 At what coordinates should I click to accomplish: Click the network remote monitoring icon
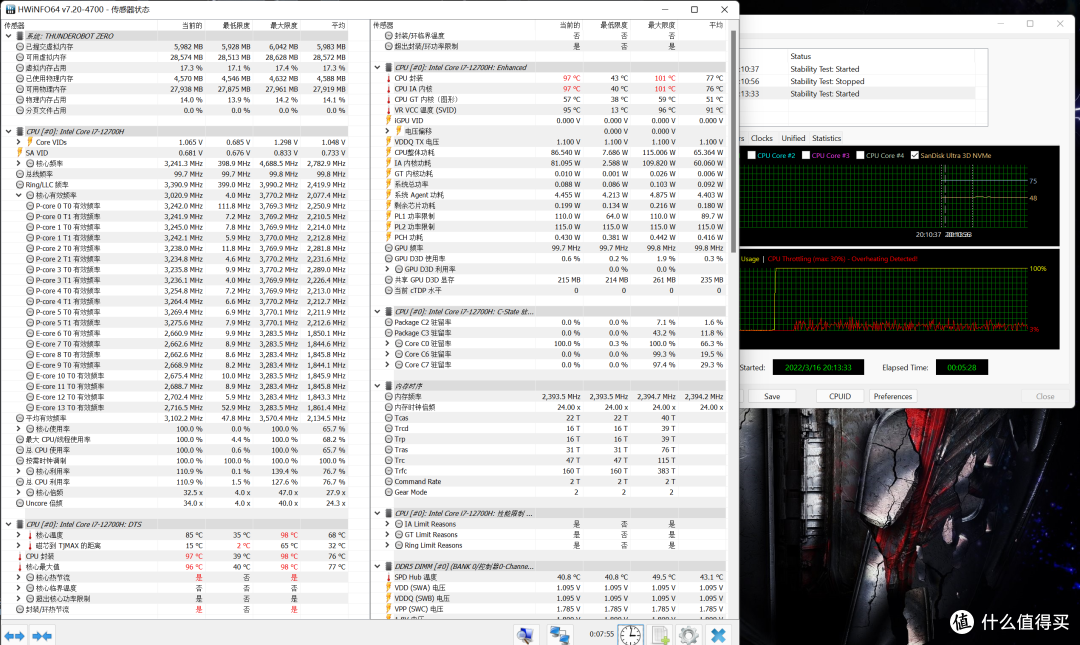click(560, 635)
